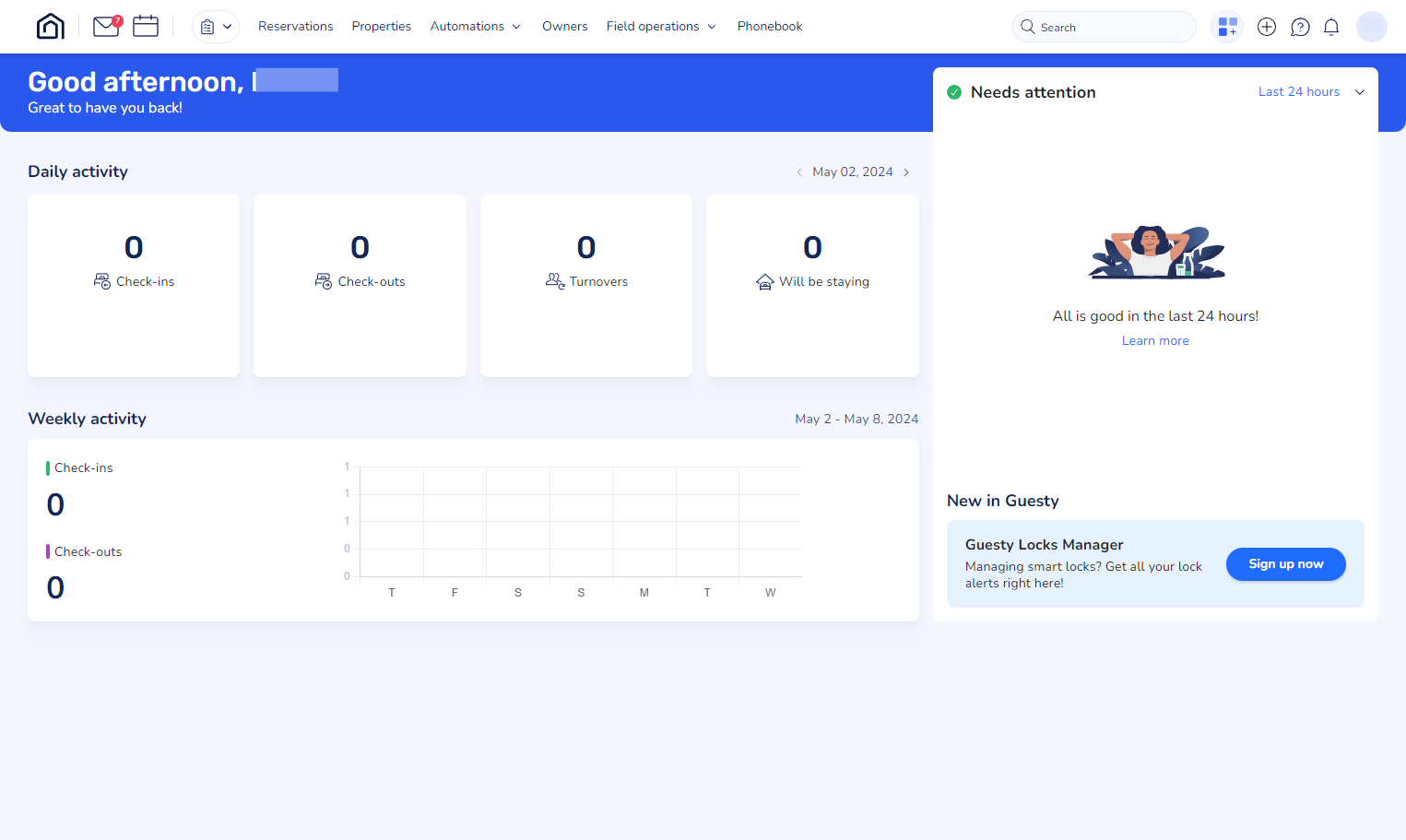
Task: Expand the Field operations menu
Action: click(x=661, y=27)
